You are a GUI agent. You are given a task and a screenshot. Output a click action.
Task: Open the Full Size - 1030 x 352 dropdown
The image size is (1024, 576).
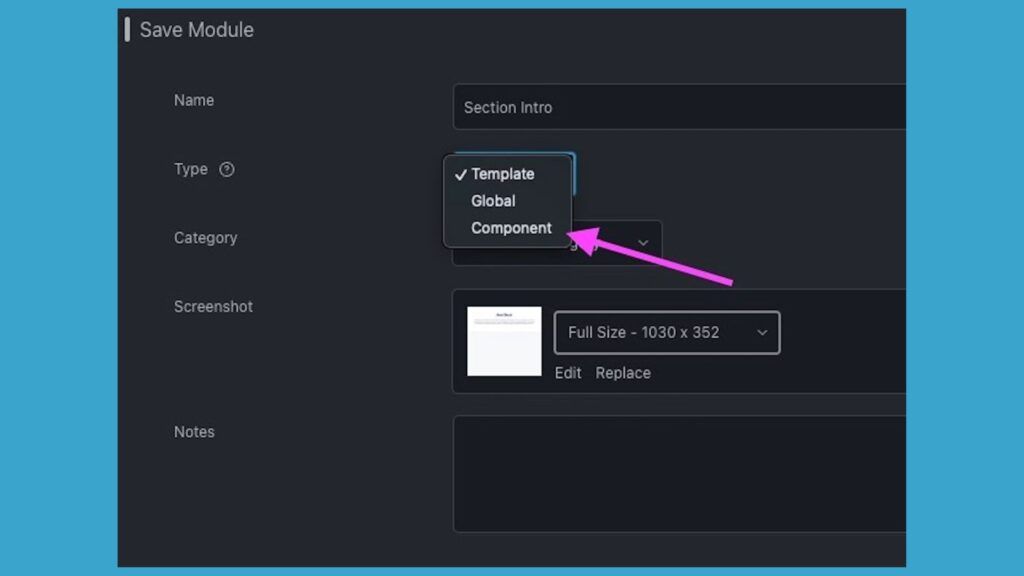[x=666, y=333]
